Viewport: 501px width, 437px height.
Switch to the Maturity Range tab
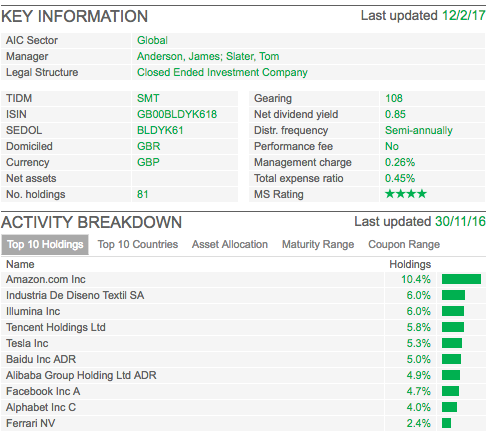pos(318,245)
